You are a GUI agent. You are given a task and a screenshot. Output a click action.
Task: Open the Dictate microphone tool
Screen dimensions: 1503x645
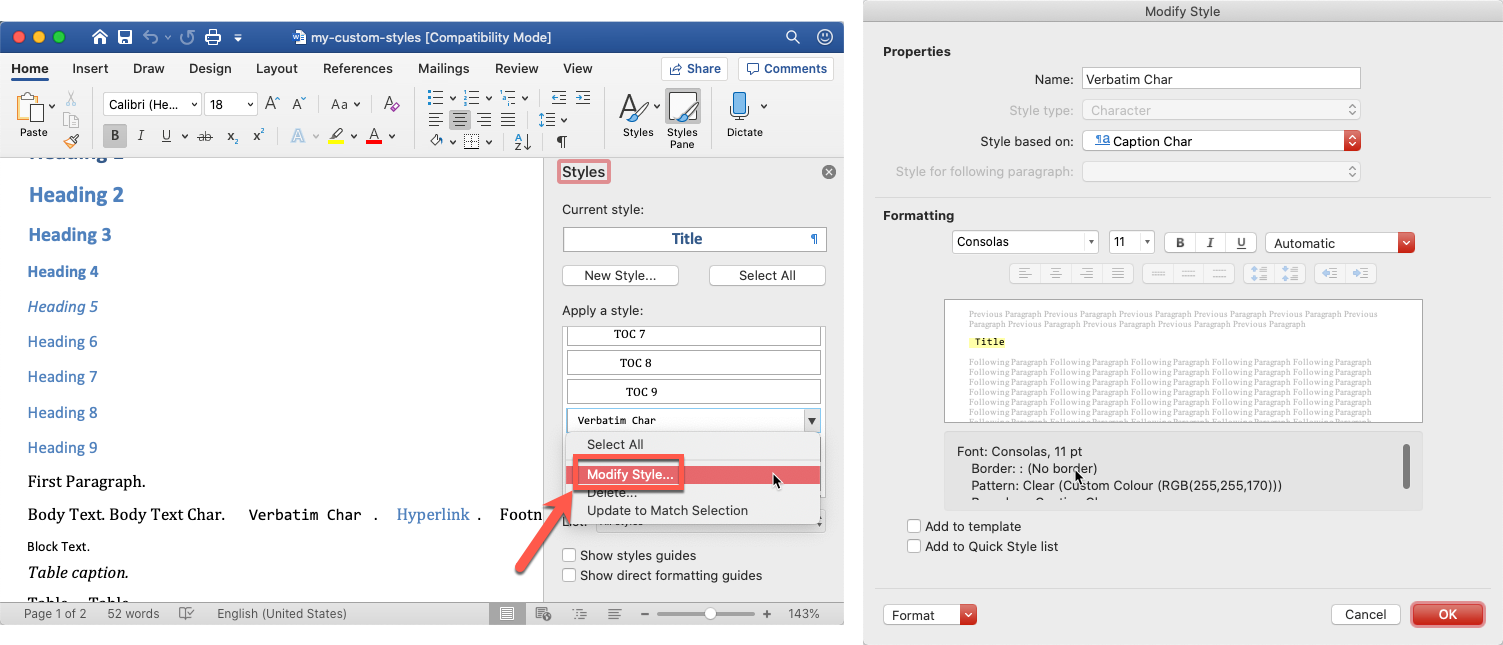tap(741, 108)
